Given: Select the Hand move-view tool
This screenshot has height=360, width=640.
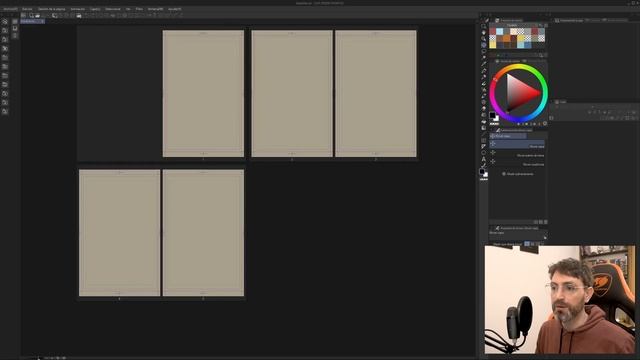Looking at the screenshot, I should [x=484, y=32].
